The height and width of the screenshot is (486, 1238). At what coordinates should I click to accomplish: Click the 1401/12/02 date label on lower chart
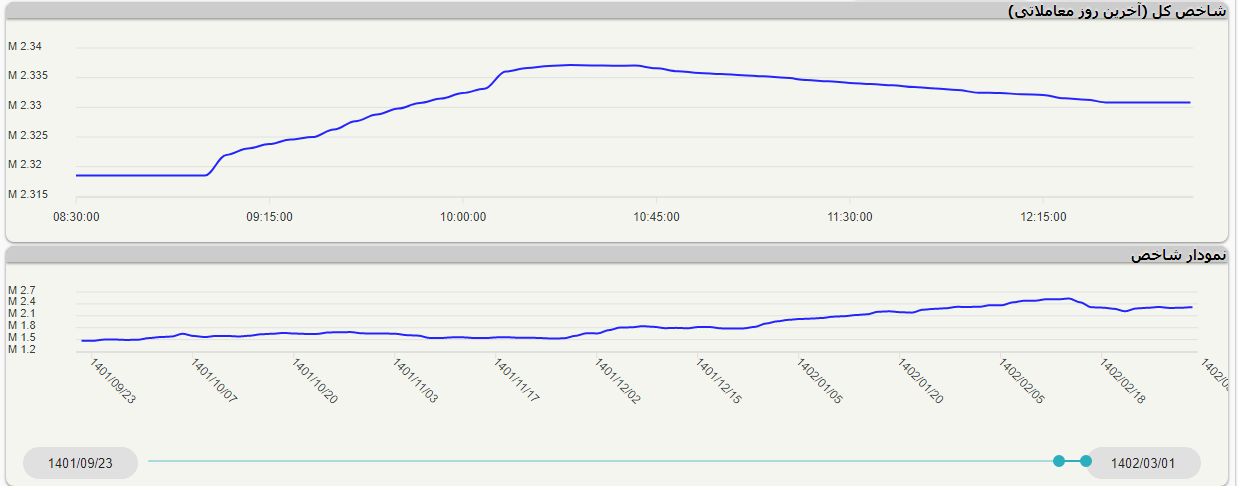pyautogui.click(x=619, y=381)
